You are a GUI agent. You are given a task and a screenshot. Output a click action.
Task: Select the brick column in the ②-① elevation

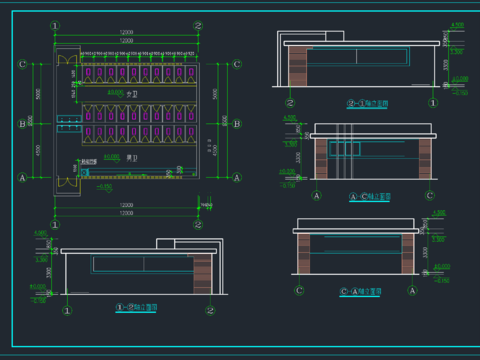click(297, 66)
